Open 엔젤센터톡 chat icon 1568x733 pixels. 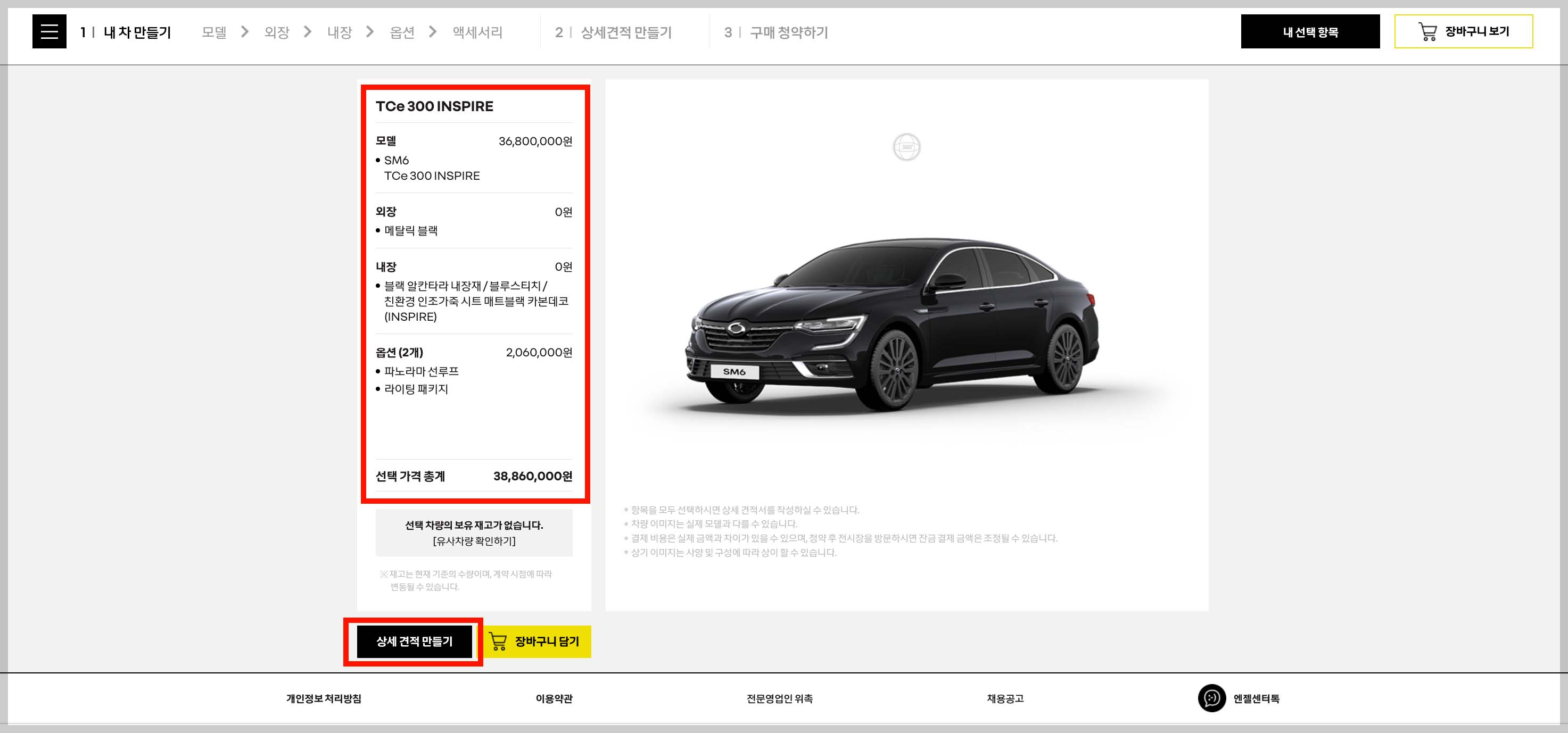pyautogui.click(x=1211, y=698)
